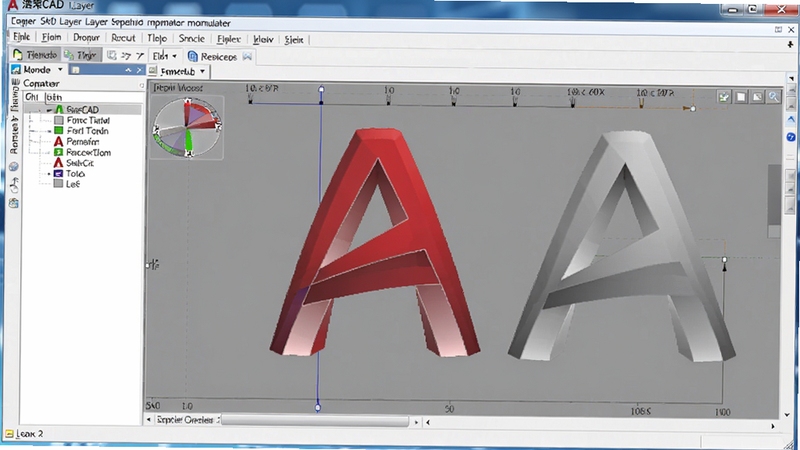Click the 'Reniceps' toolbar button
The width and height of the screenshot is (800, 450).
(213, 57)
